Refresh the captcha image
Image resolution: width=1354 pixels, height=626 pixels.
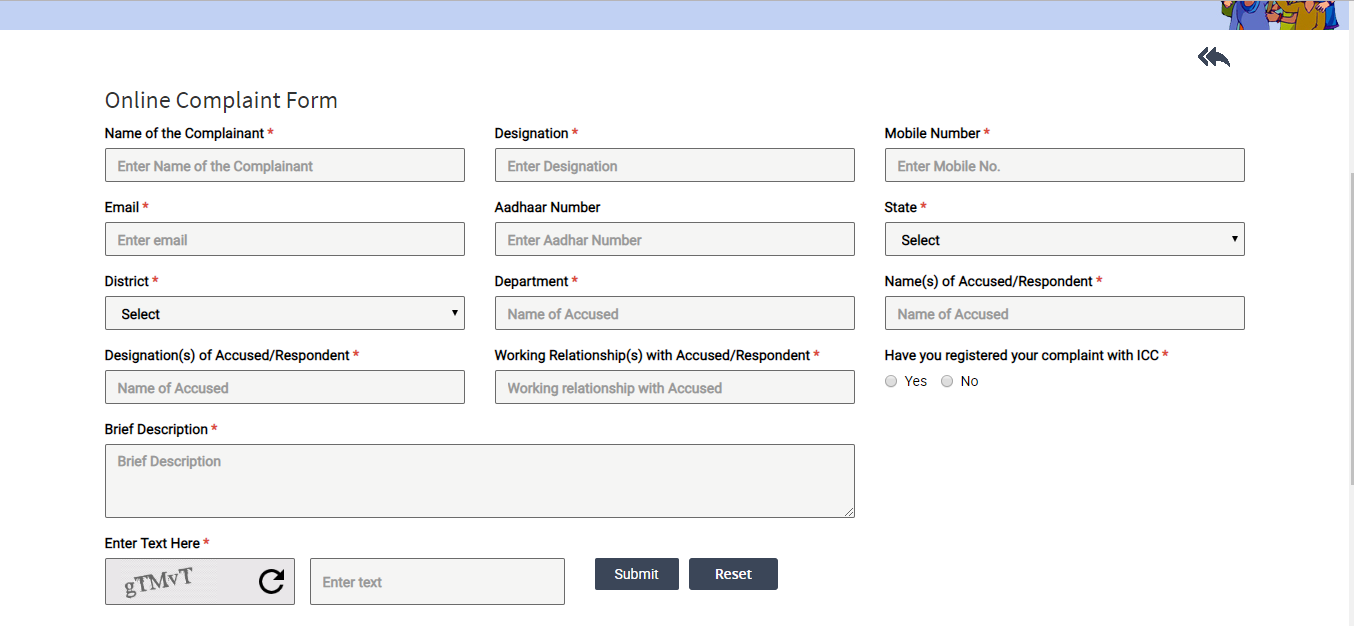click(271, 581)
